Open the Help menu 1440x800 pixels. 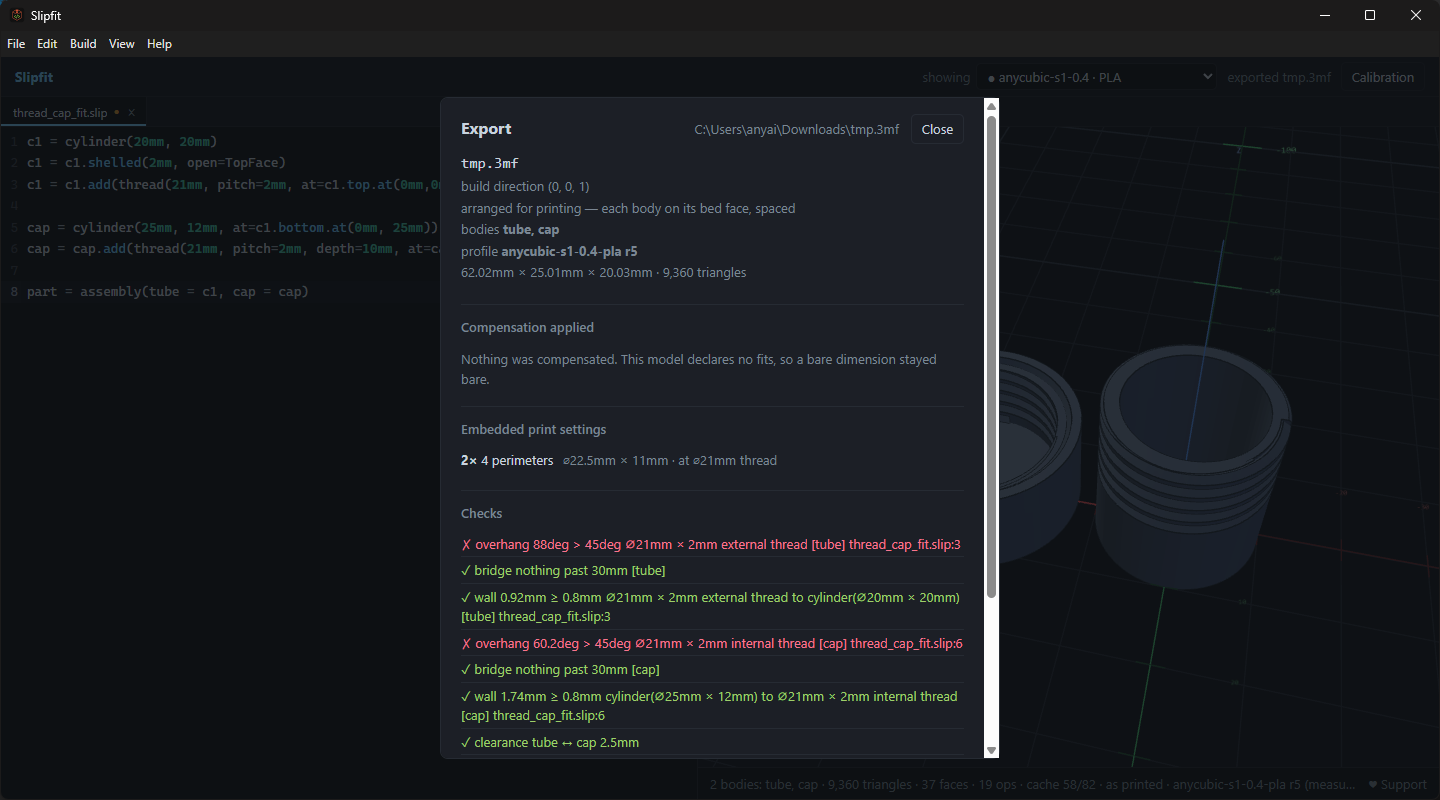[x=159, y=44]
